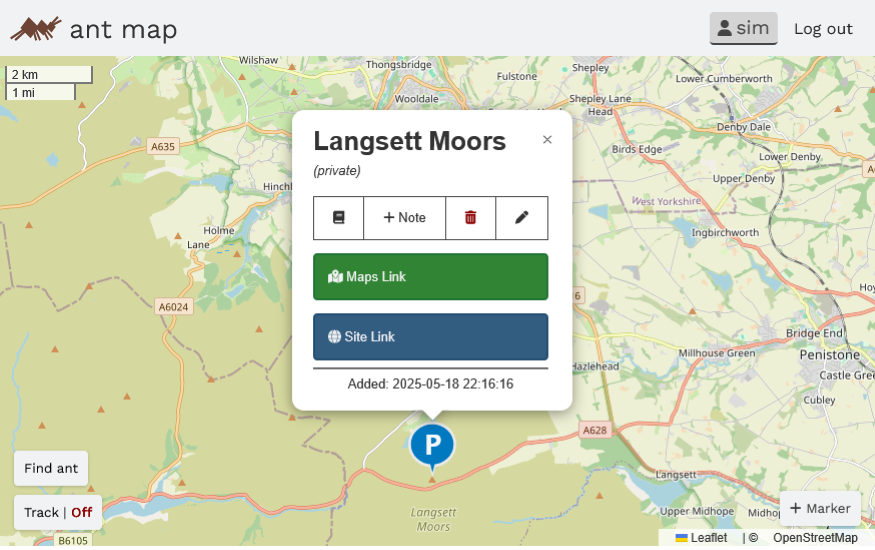Close the Langsett Moors popup
The image size is (875, 550).
[547, 140]
